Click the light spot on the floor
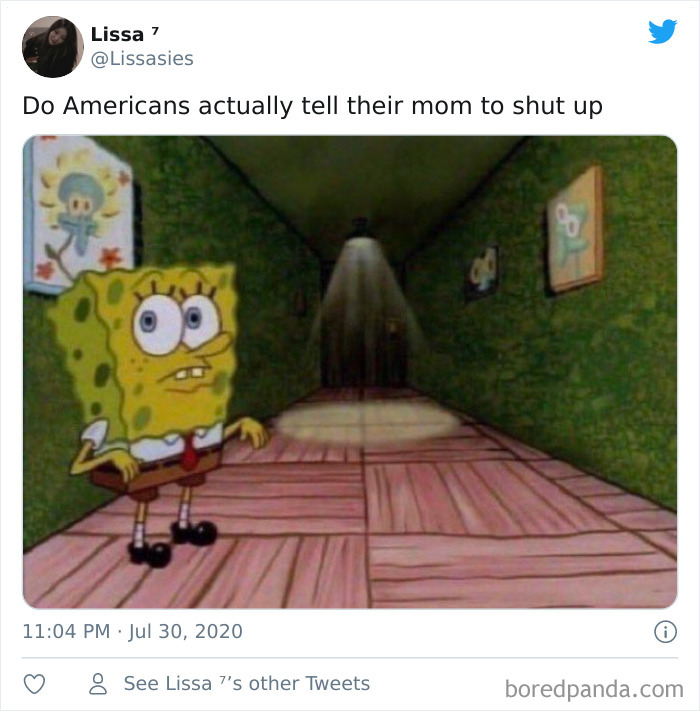Viewport: 700px width, 711px height. pyautogui.click(x=366, y=423)
